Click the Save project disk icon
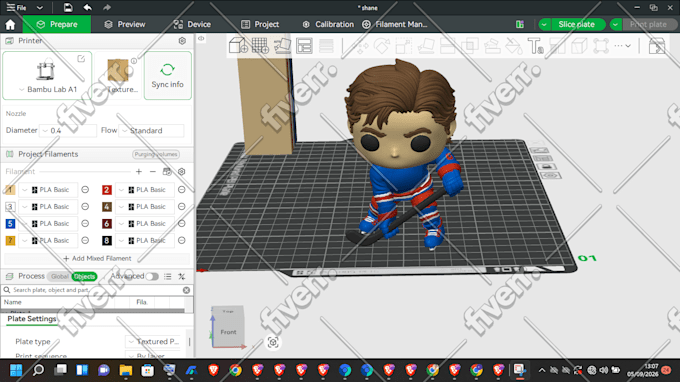Screen dimensions: 680x382 pos(68,7)
